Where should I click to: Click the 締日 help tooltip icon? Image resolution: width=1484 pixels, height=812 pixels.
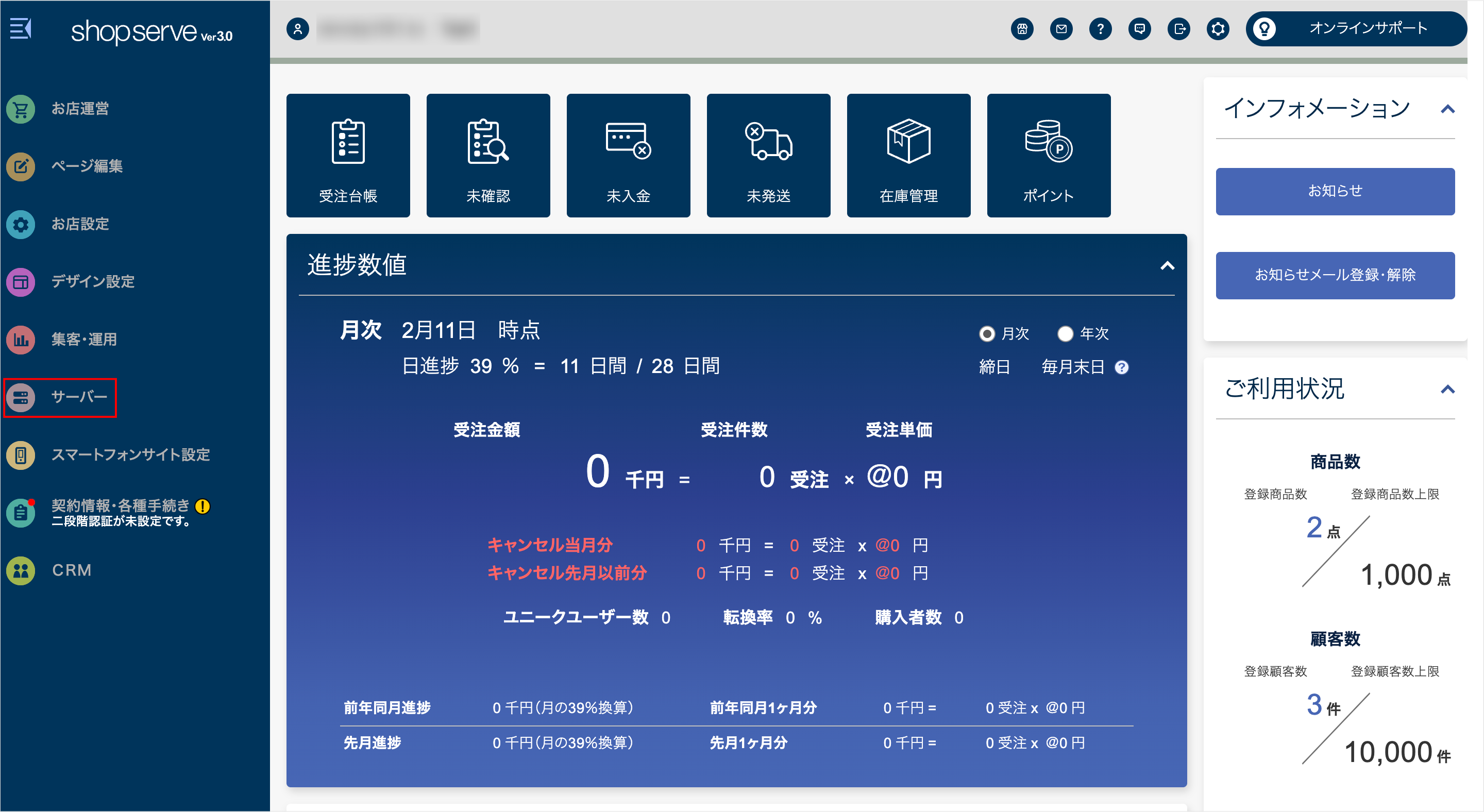[x=1121, y=367]
